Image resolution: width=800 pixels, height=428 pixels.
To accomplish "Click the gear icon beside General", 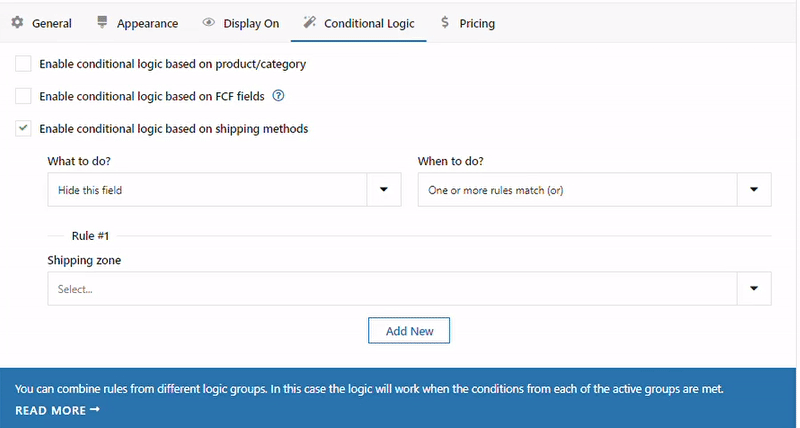I will (x=17, y=22).
